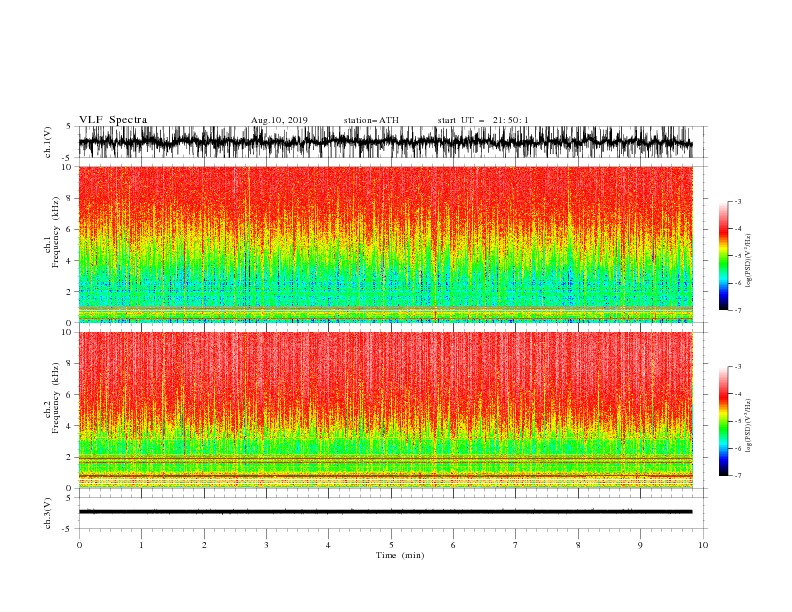The height and width of the screenshot is (612, 792).
Task: Click the time axis tick label "2"
Action: tap(204, 545)
